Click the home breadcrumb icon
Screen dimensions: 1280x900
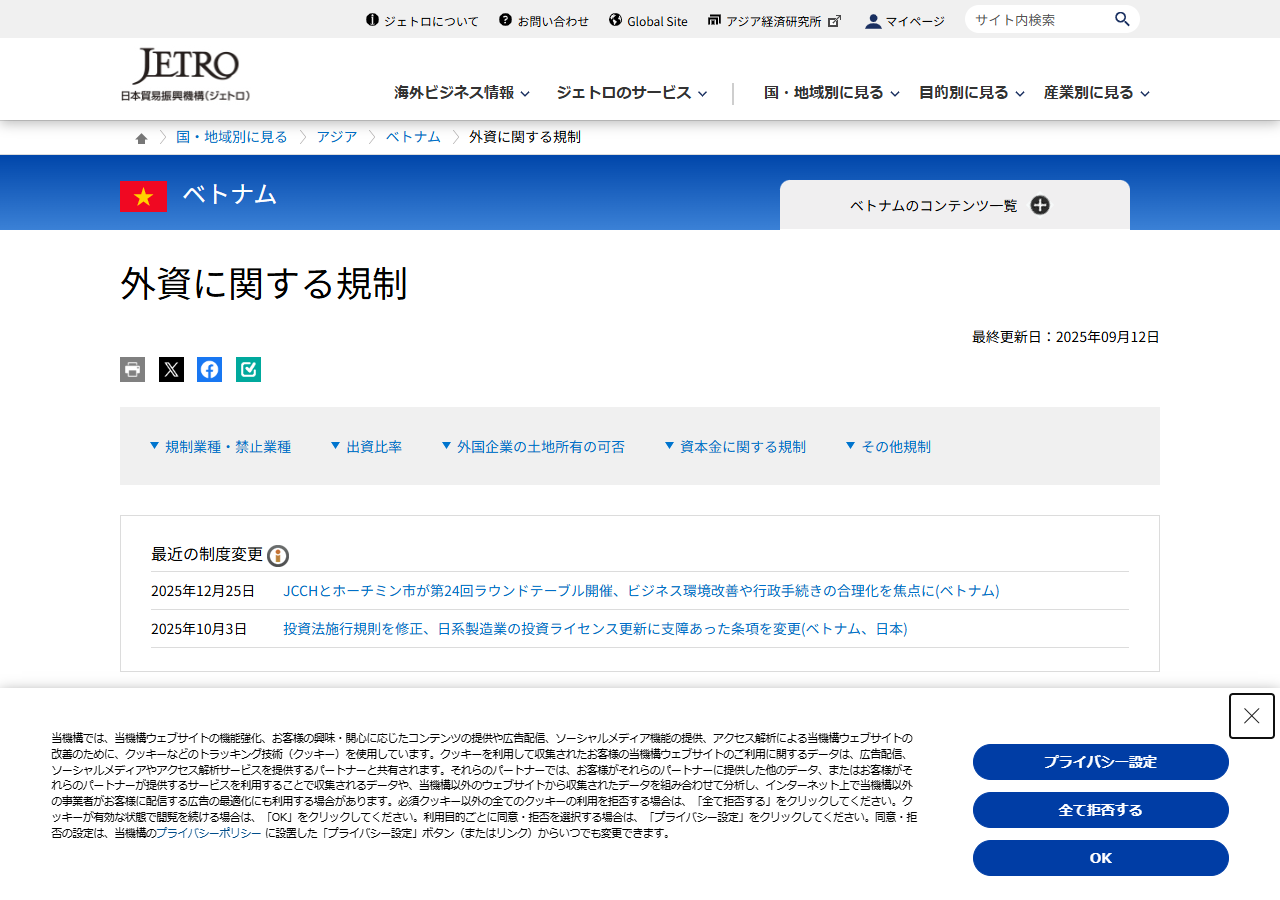[142, 138]
